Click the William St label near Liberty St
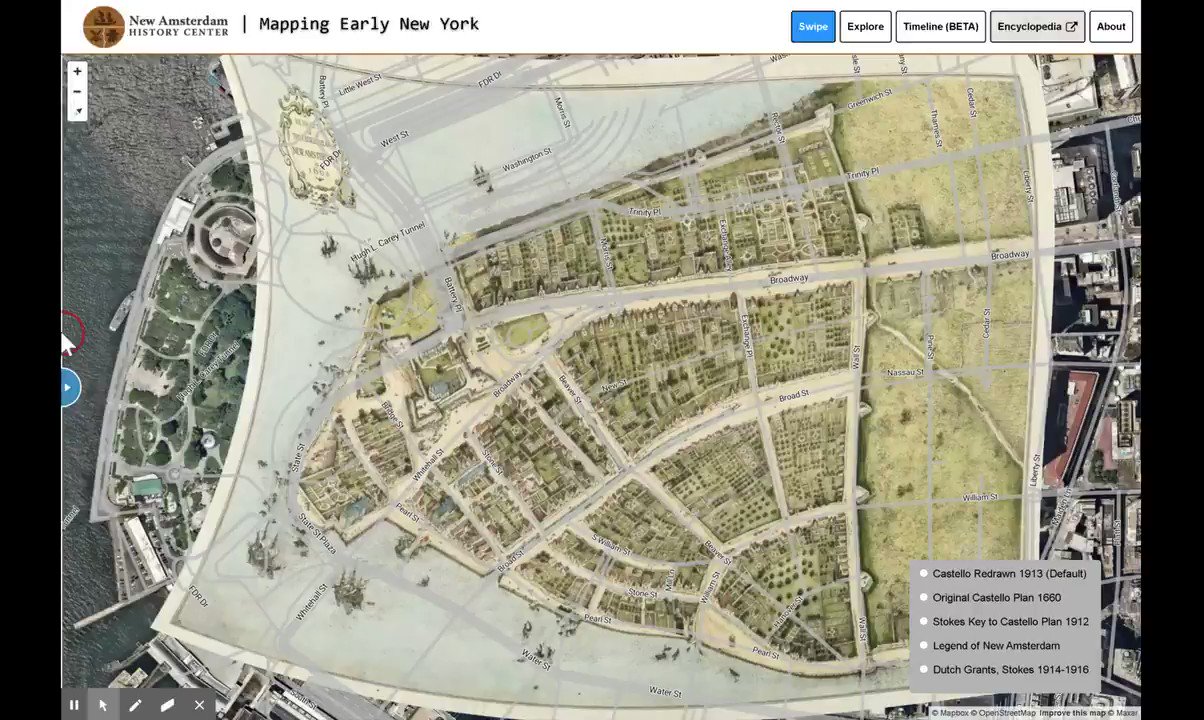Screen dimensions: 1204x720 (980, 497)
